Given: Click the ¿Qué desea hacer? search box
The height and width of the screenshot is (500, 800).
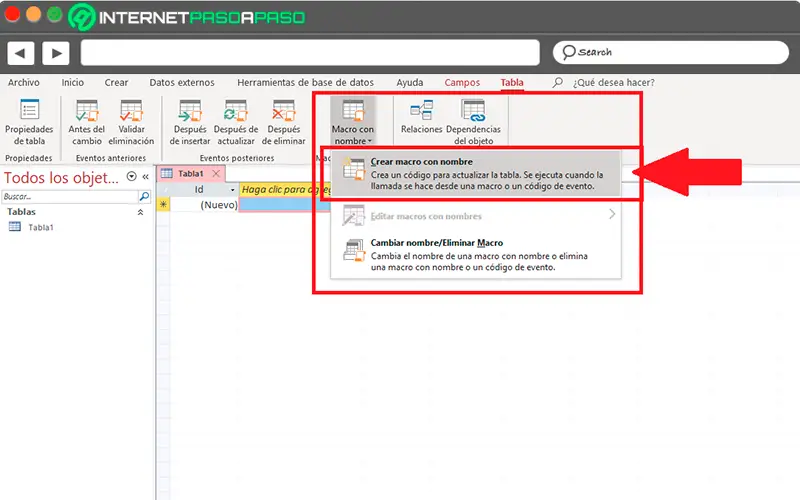Looking at the screenshot, I should [613, 82].
